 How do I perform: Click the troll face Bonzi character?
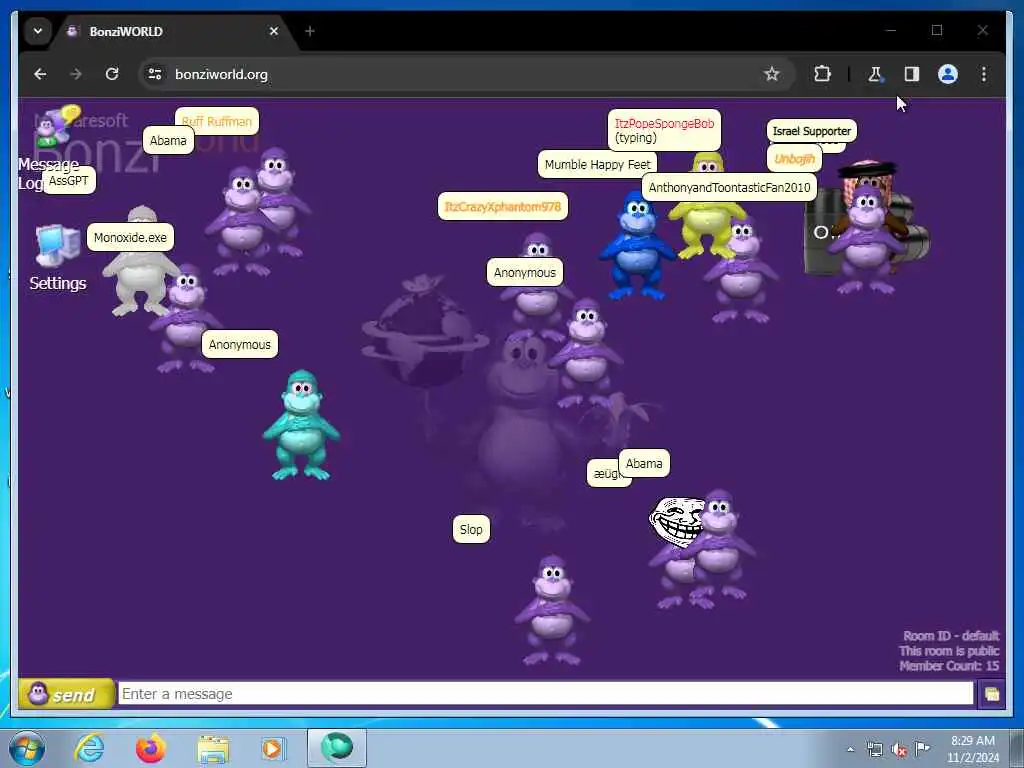click(677, 520)
